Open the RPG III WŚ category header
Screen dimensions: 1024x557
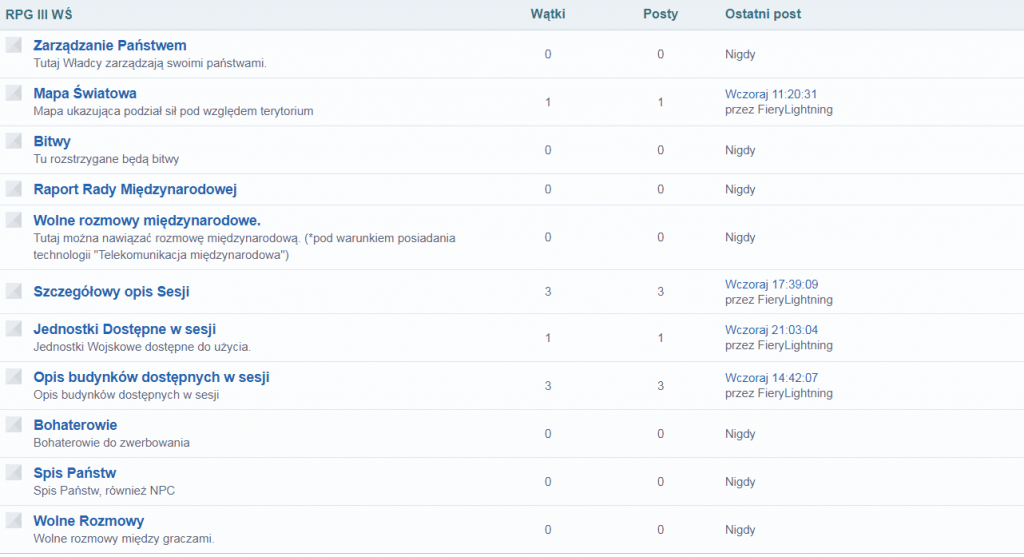(39, 14)
